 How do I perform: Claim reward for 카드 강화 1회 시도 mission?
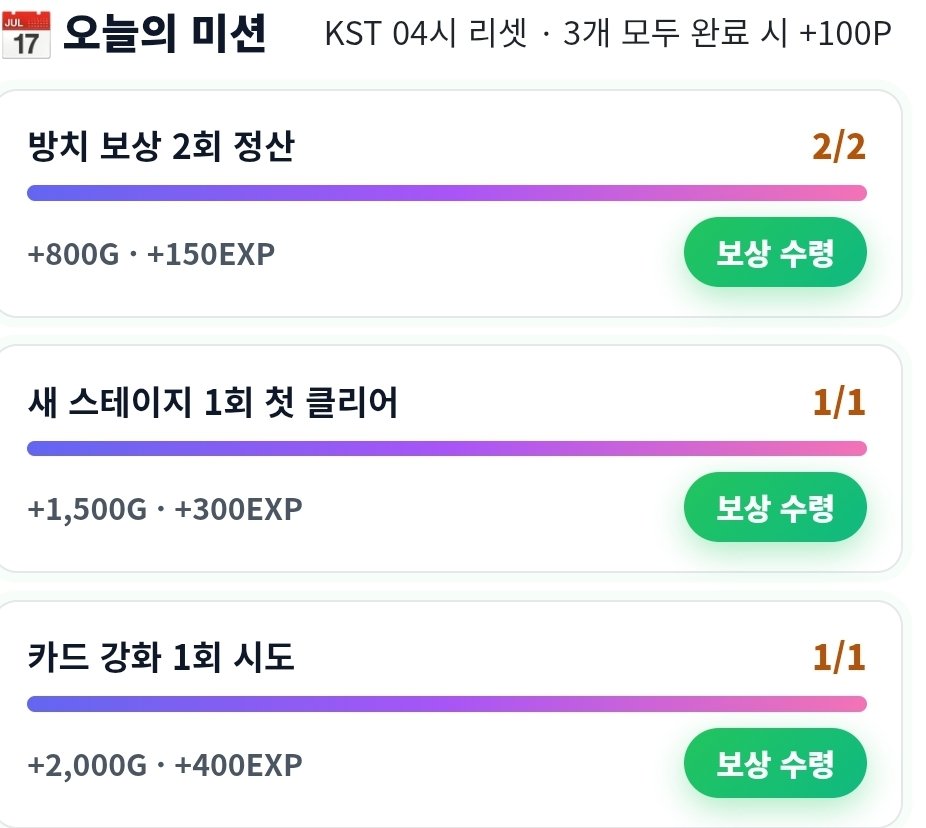point(775,763)
